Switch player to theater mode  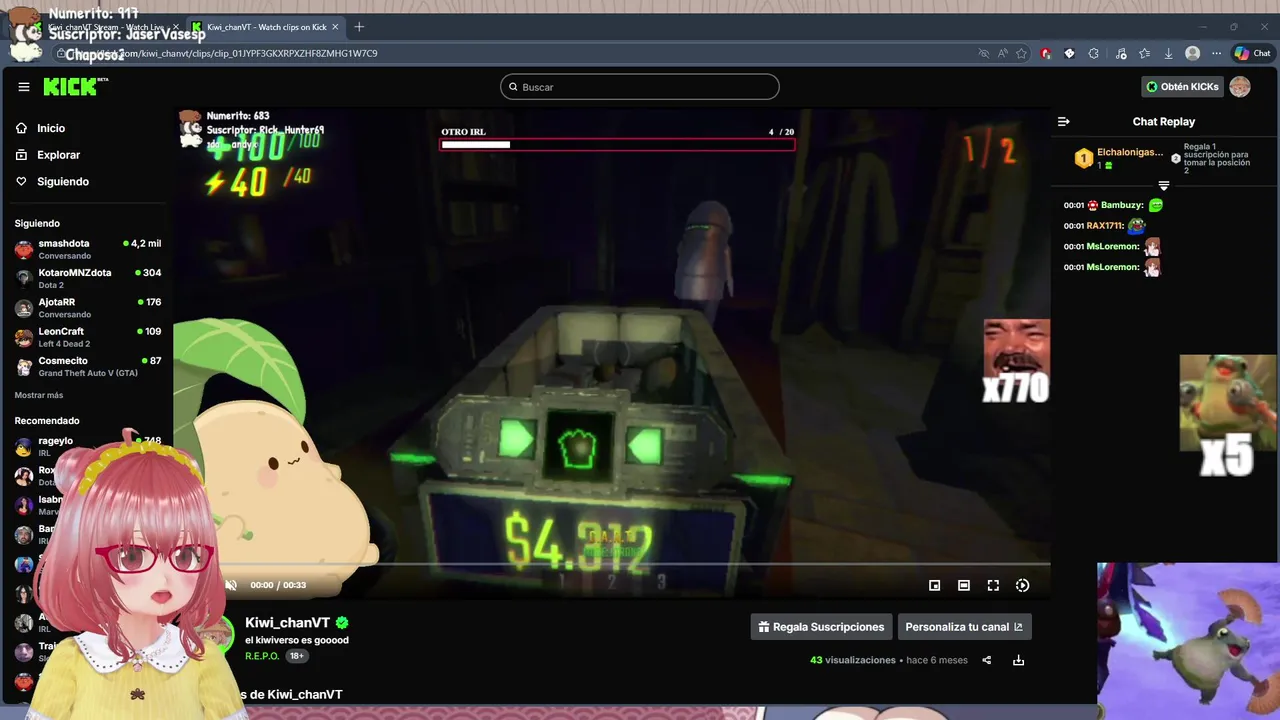point(964,586)
